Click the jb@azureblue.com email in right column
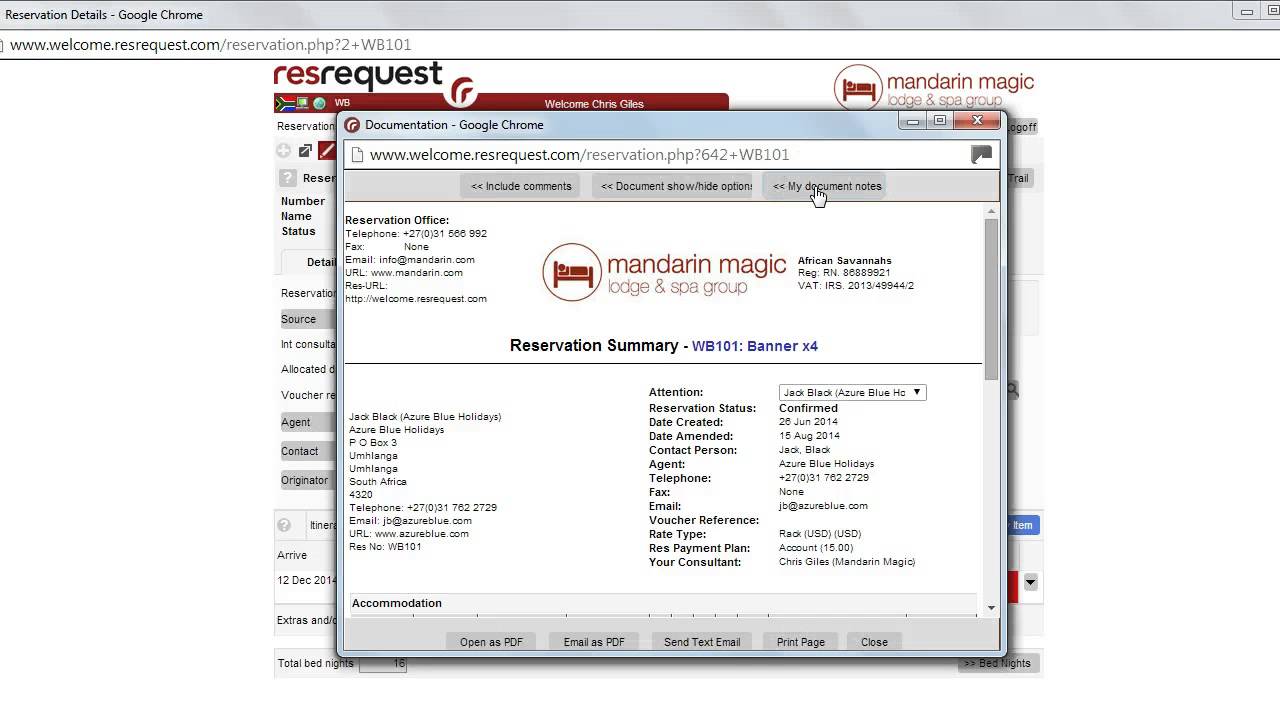This screenshot has width=1280, height=720. tap(823, 506)
